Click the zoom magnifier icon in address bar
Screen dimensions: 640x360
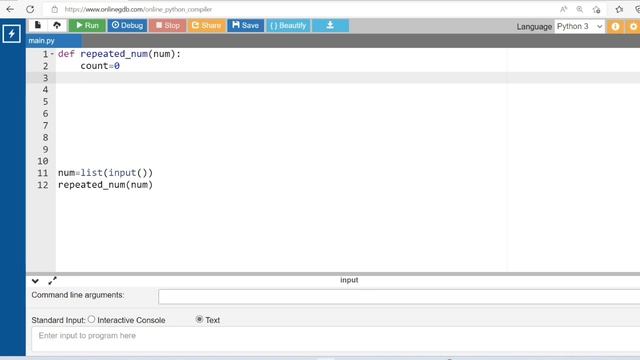pos(580,9)
